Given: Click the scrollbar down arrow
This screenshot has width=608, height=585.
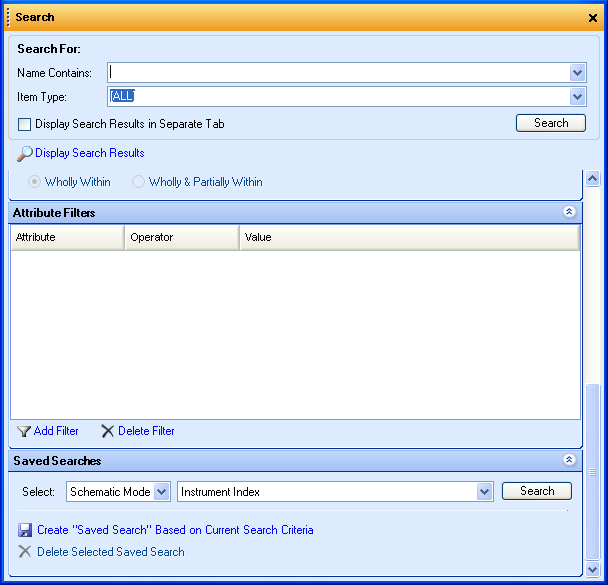Looking at the screenshot, I should 592,568.
